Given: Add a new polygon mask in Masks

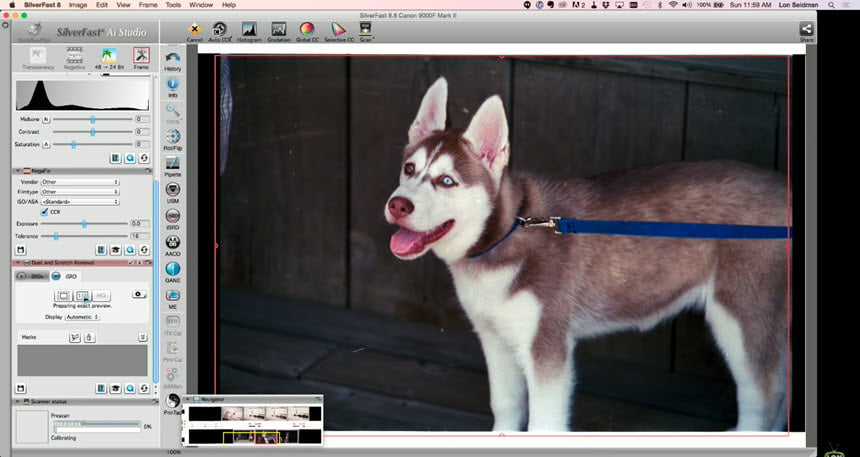Looking at the screenshot, I should point(75,337).
